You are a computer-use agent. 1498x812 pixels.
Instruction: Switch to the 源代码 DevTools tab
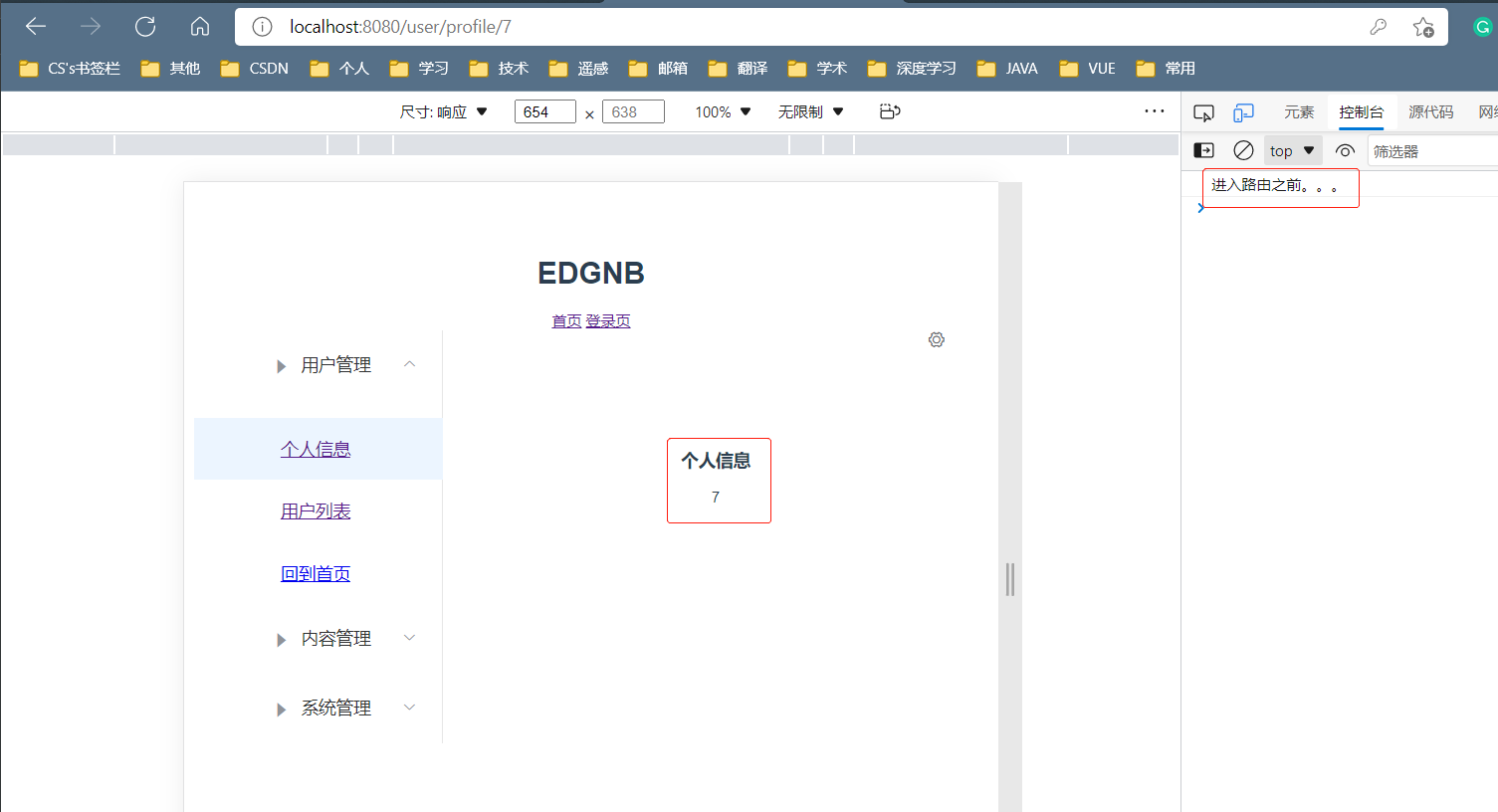[x=1430, y=112]
